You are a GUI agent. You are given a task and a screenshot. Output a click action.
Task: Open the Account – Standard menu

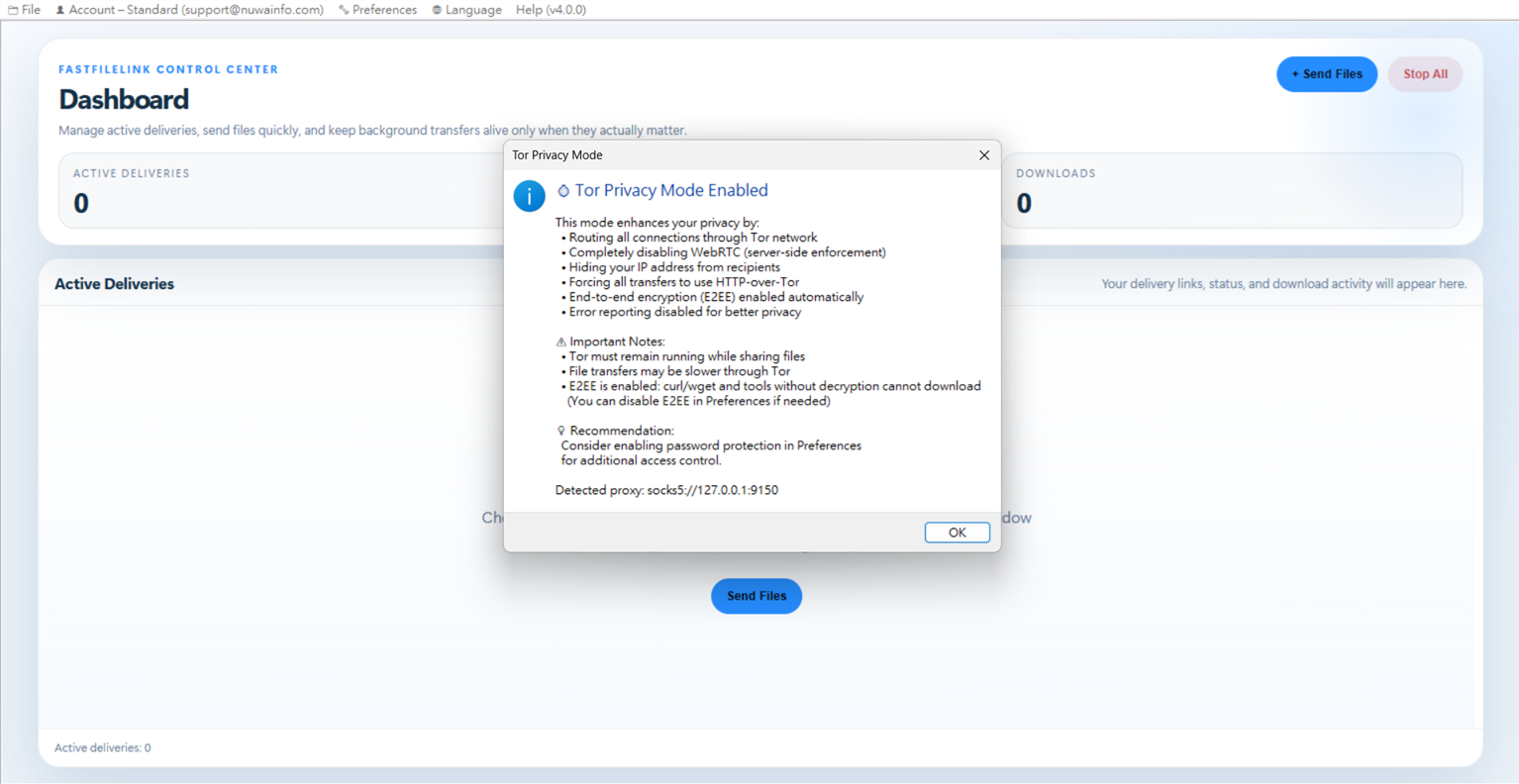(x=189, y=10)
